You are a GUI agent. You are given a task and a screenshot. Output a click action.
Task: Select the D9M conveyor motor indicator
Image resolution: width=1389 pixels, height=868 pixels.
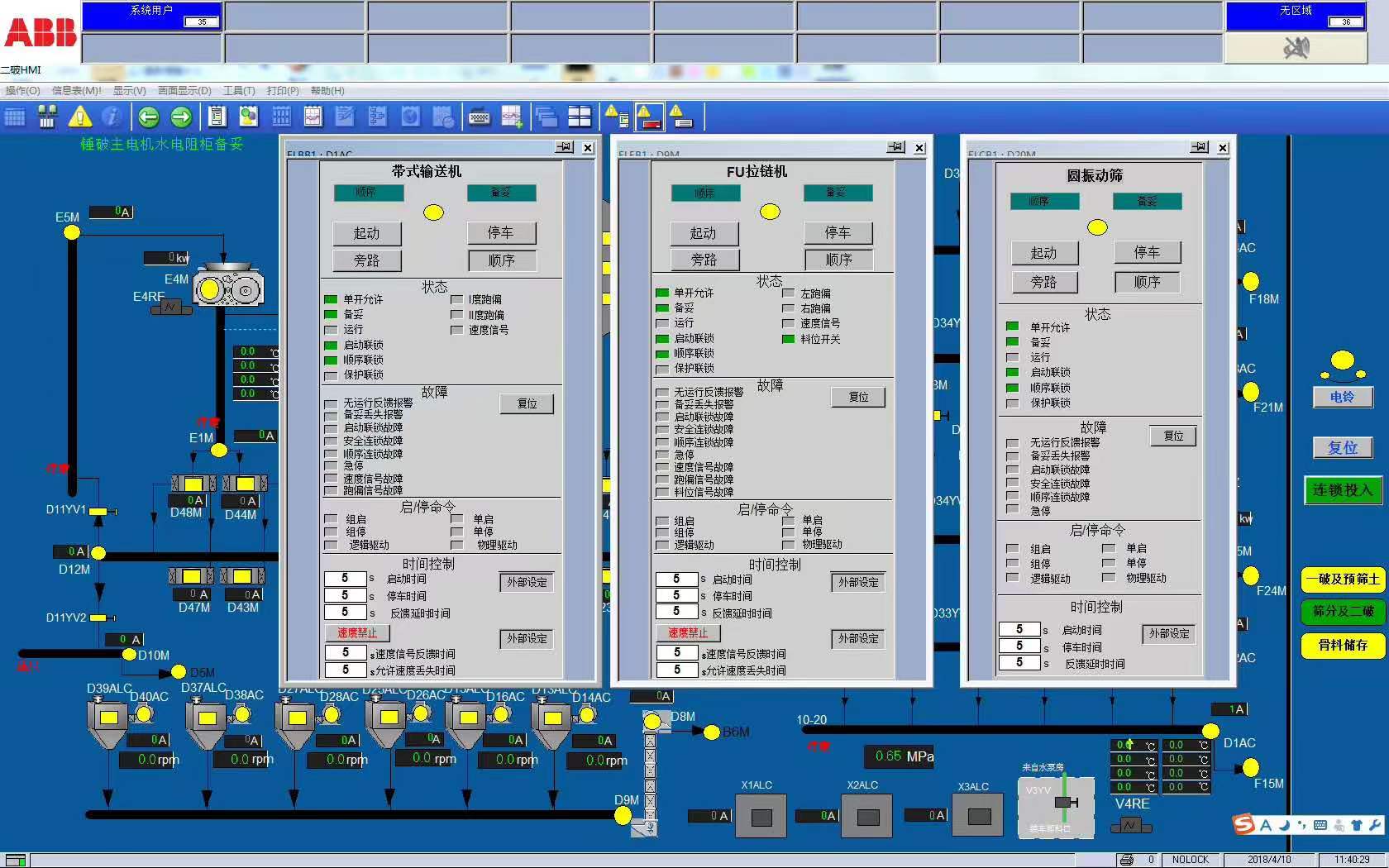(623, 815)
